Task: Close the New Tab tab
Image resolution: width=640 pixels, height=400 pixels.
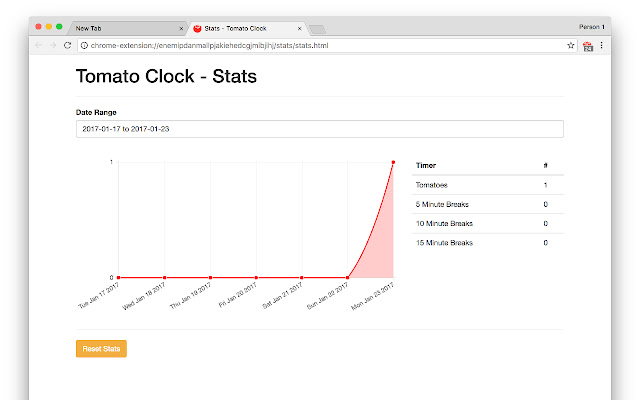Action: tap(181, 29)
